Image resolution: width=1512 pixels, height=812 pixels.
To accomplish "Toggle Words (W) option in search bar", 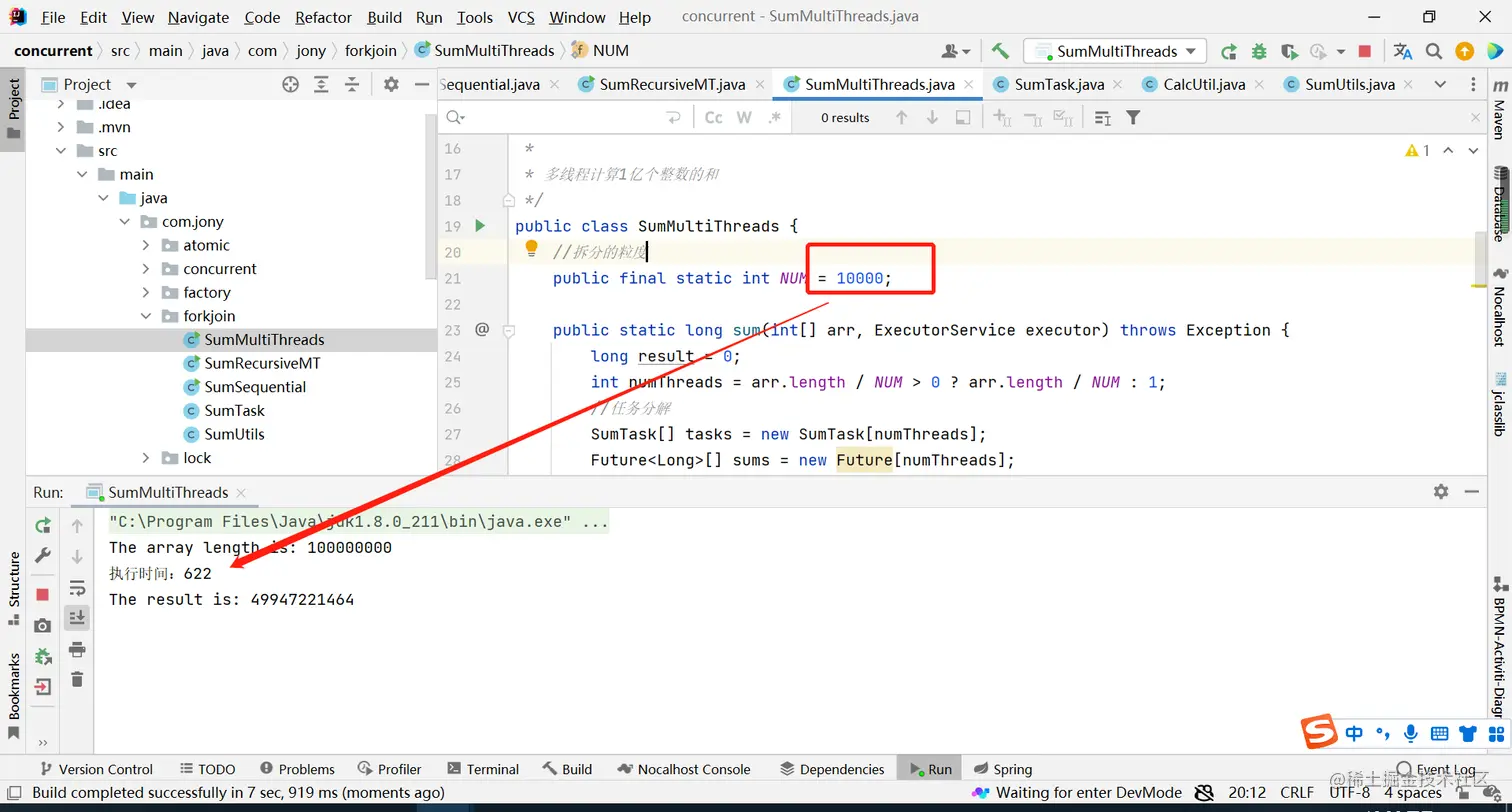I will (744, 118).
